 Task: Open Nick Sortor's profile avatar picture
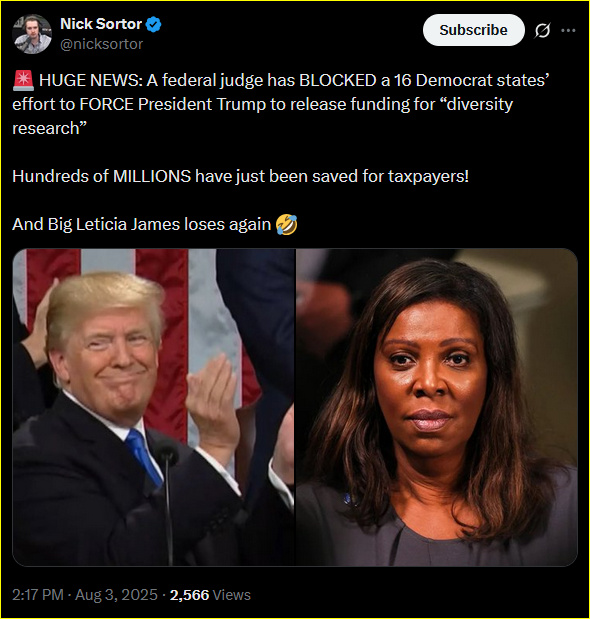pos(32,34)
